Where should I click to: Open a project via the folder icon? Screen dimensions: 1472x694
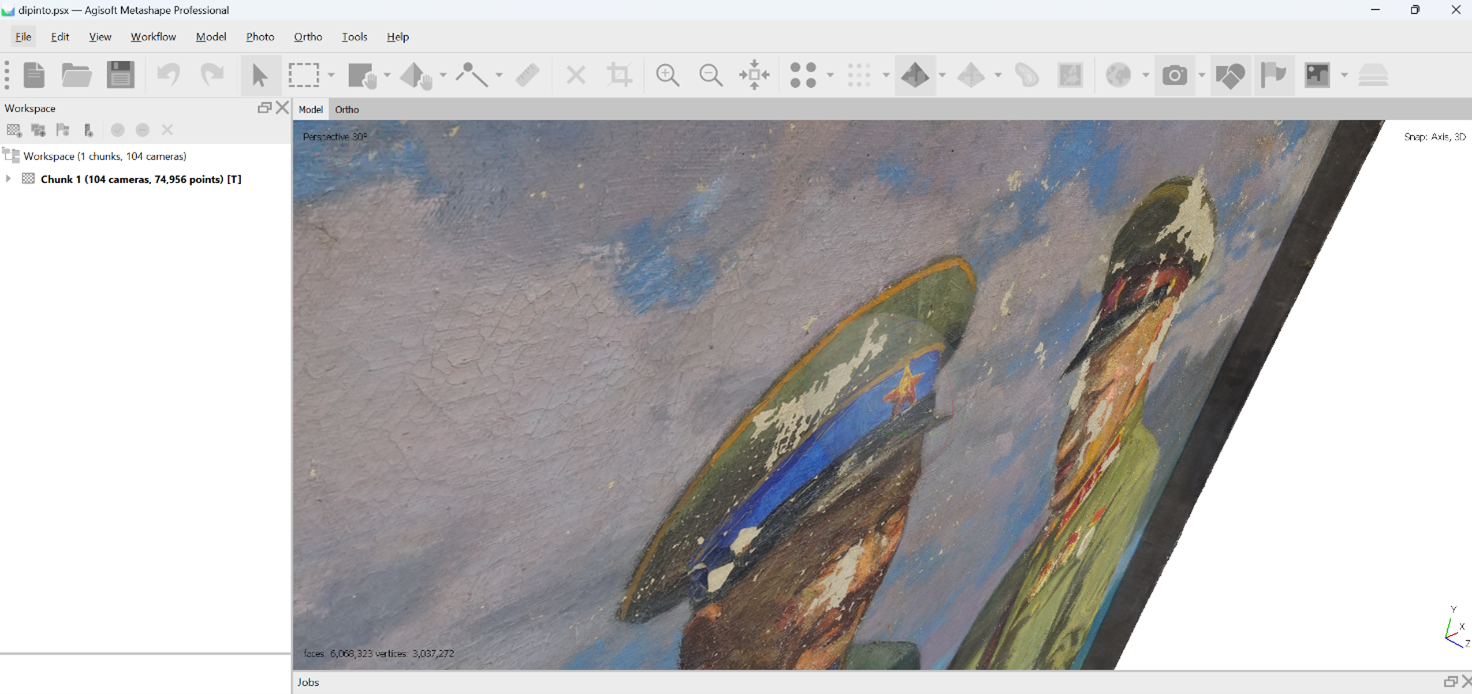point(77,75)
